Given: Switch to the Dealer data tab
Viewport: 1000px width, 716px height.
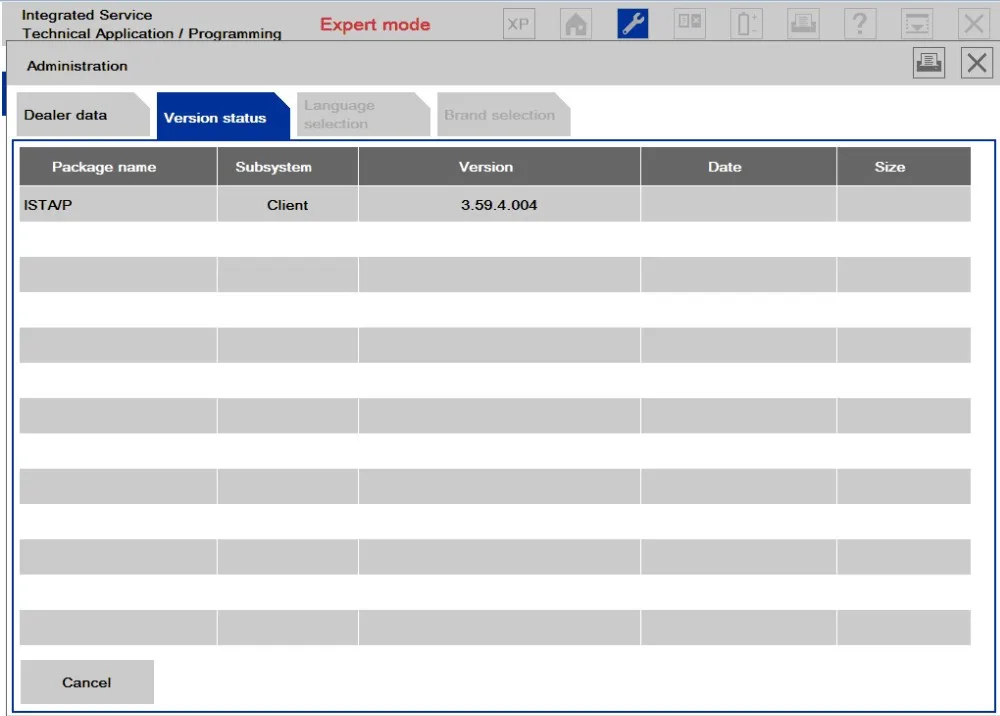Looking at the screenshot, I should coord(83,115).
